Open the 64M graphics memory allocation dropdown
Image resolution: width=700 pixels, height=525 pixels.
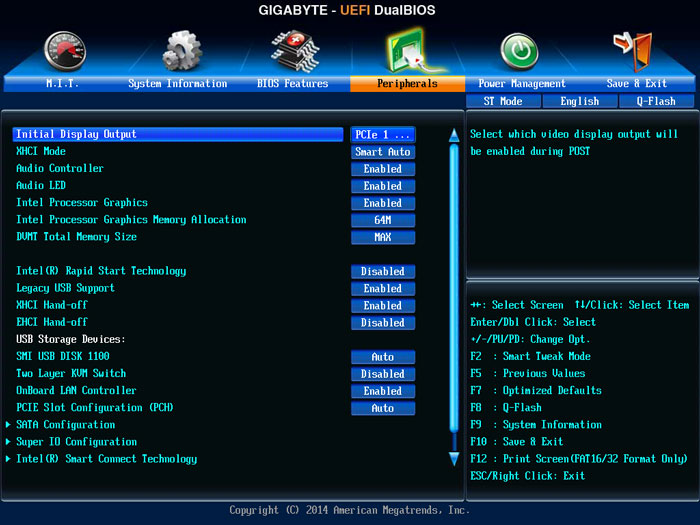pos(383,220)
